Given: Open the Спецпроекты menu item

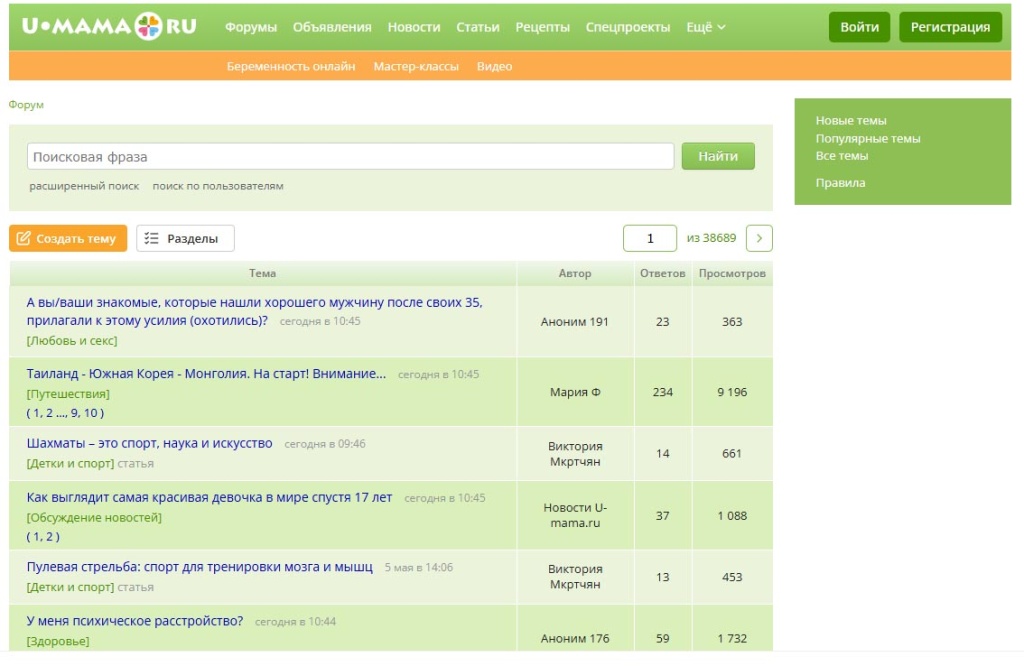Looking at the screenshot, I should point(628,27).
